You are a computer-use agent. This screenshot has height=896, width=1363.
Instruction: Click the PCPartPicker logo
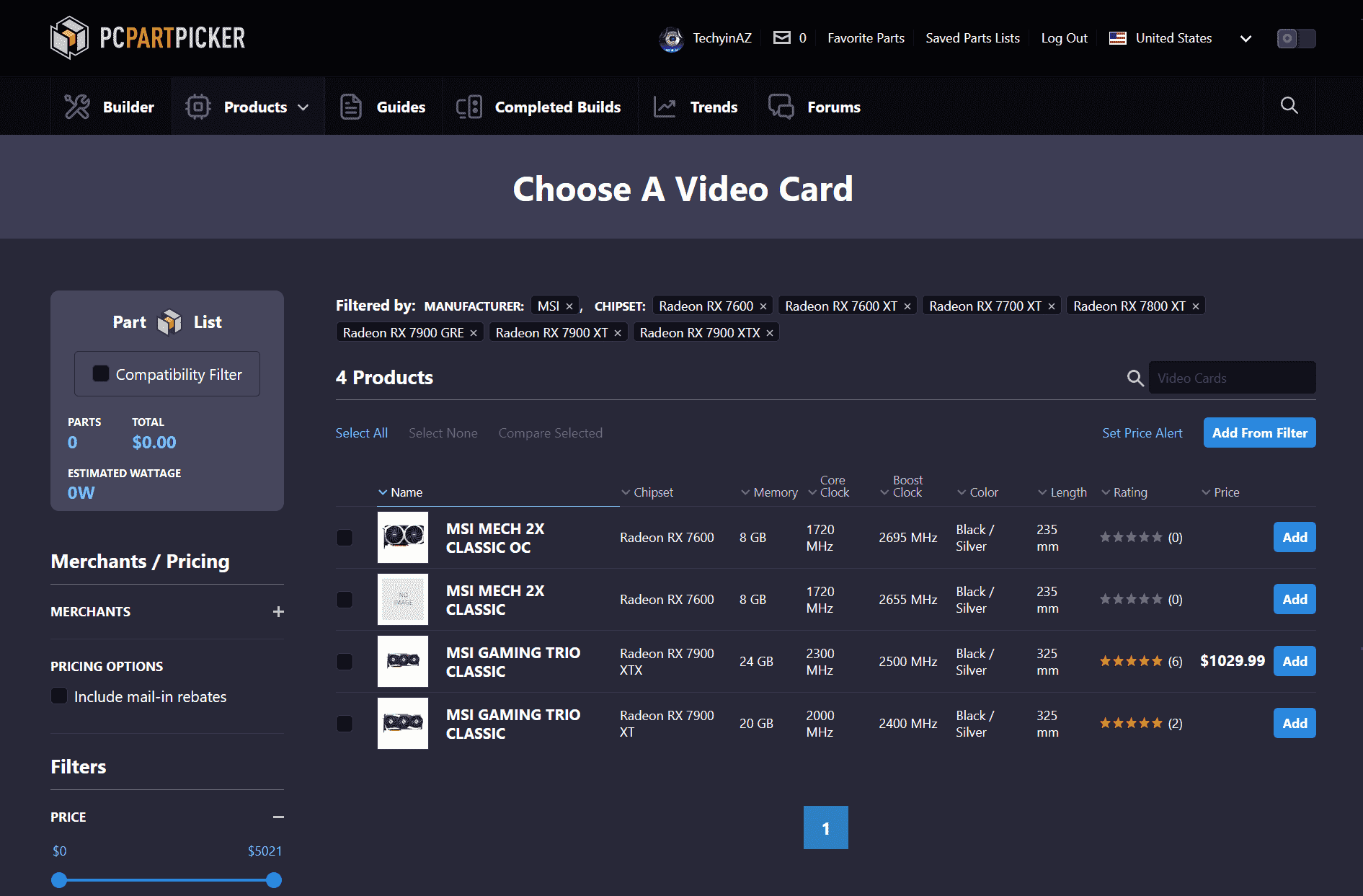point(148,37)
